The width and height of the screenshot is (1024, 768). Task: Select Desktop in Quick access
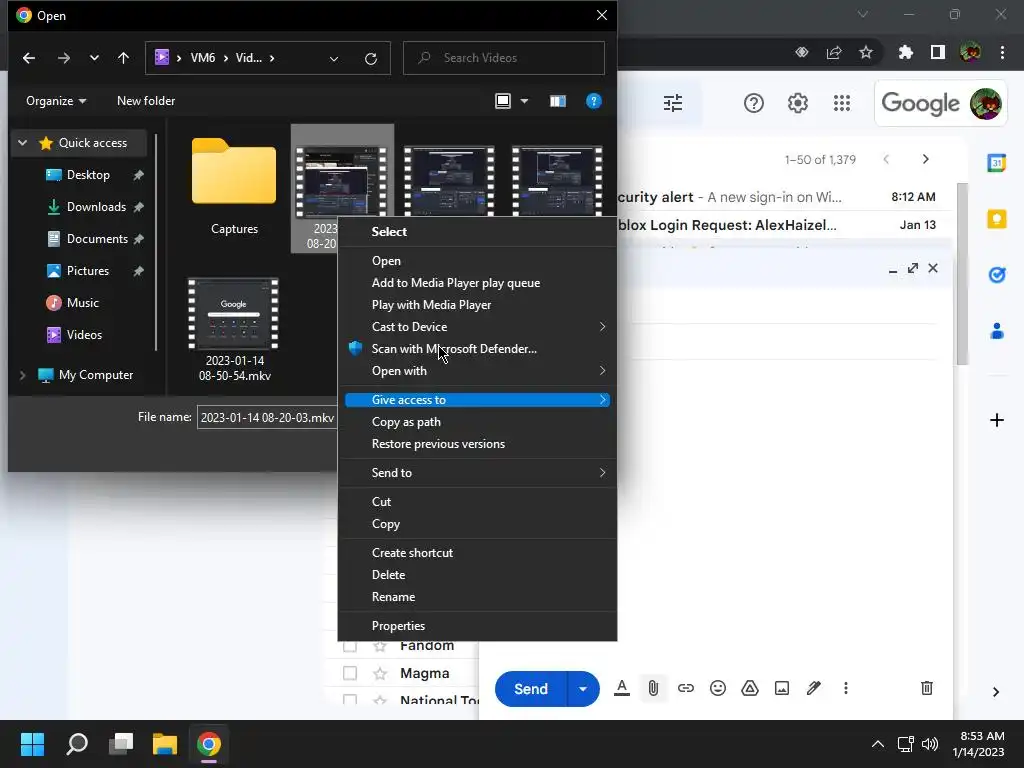tap(88, 175)
